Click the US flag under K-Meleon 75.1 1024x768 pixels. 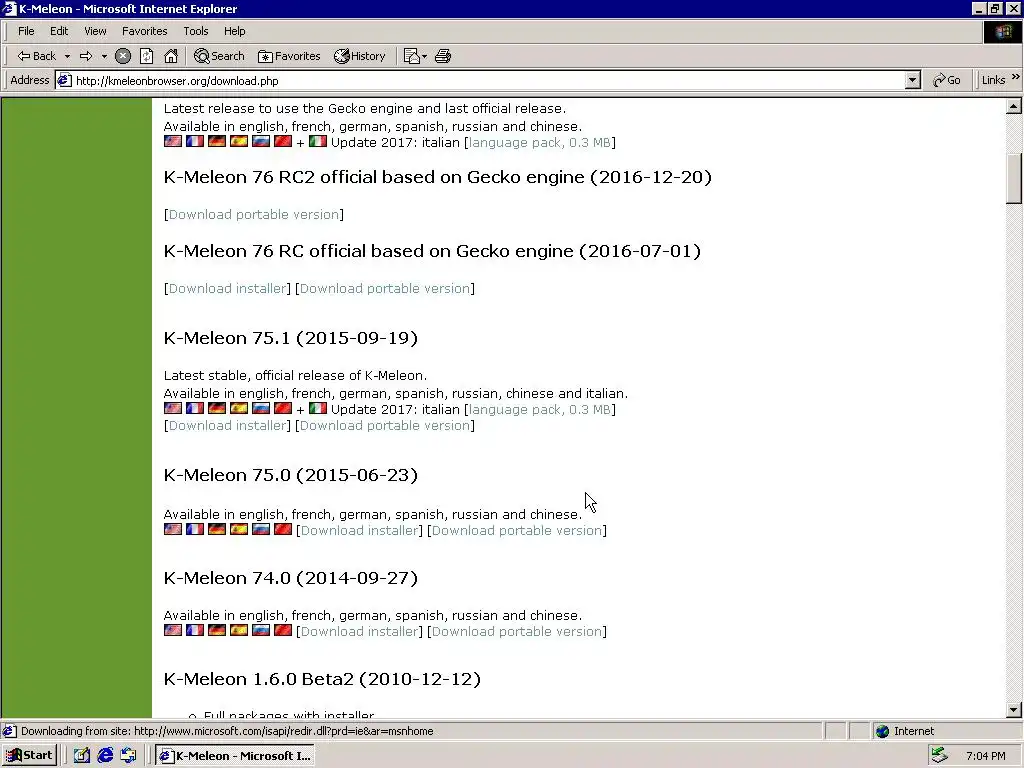tap(173, 408)
